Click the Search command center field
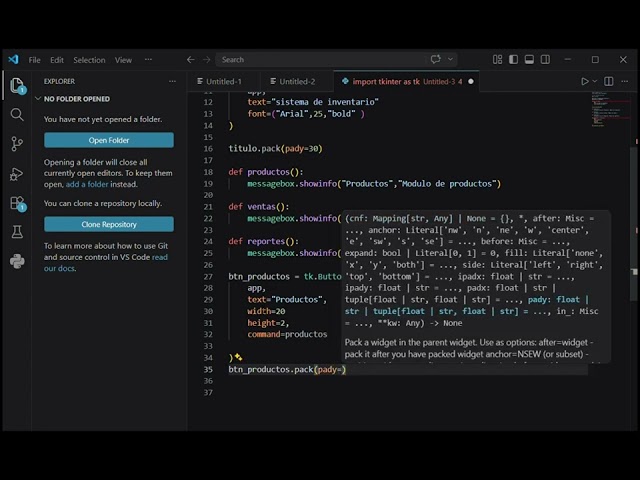Viewport: 640px width, 480px height. point(336,60)
